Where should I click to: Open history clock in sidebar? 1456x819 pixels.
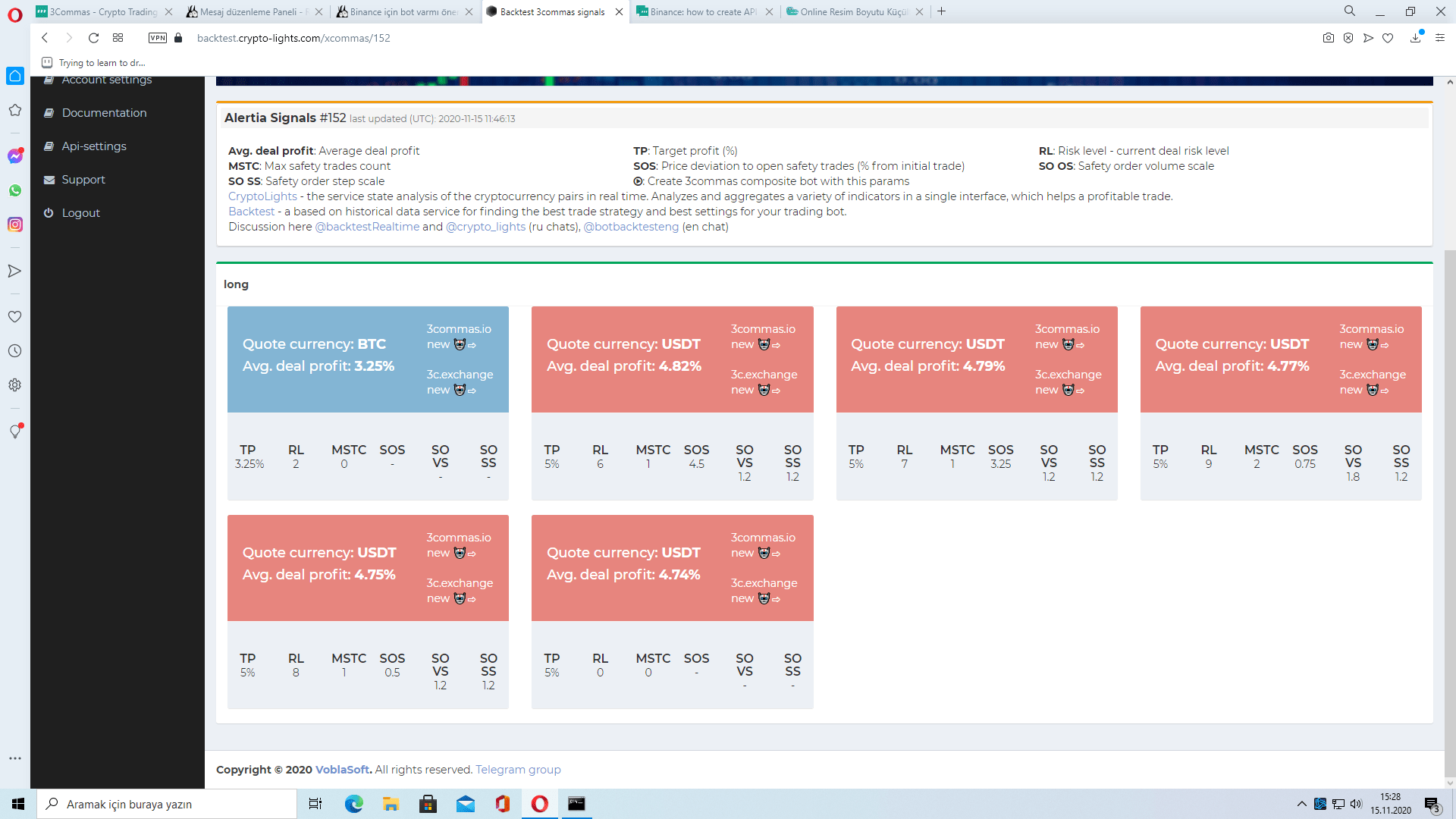(x=14, y=350)
